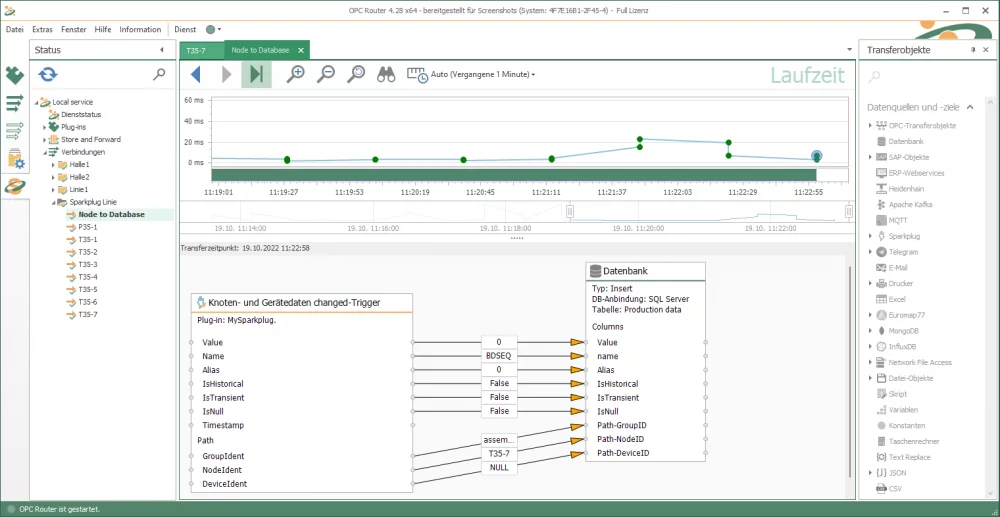Select Dienststatus in the tree

[81, 115]
